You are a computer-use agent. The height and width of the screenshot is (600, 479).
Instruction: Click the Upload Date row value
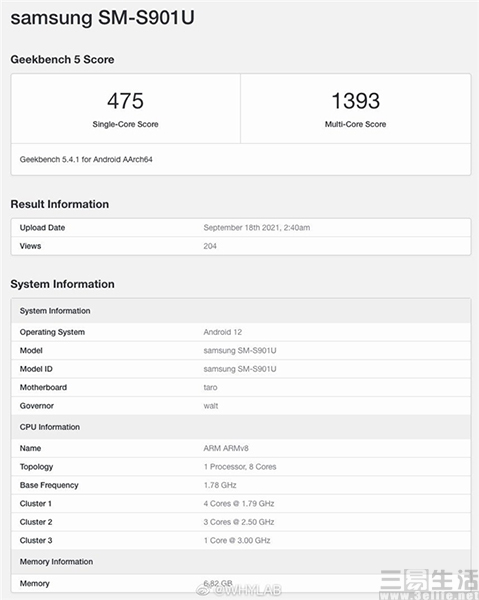[257, 228]
